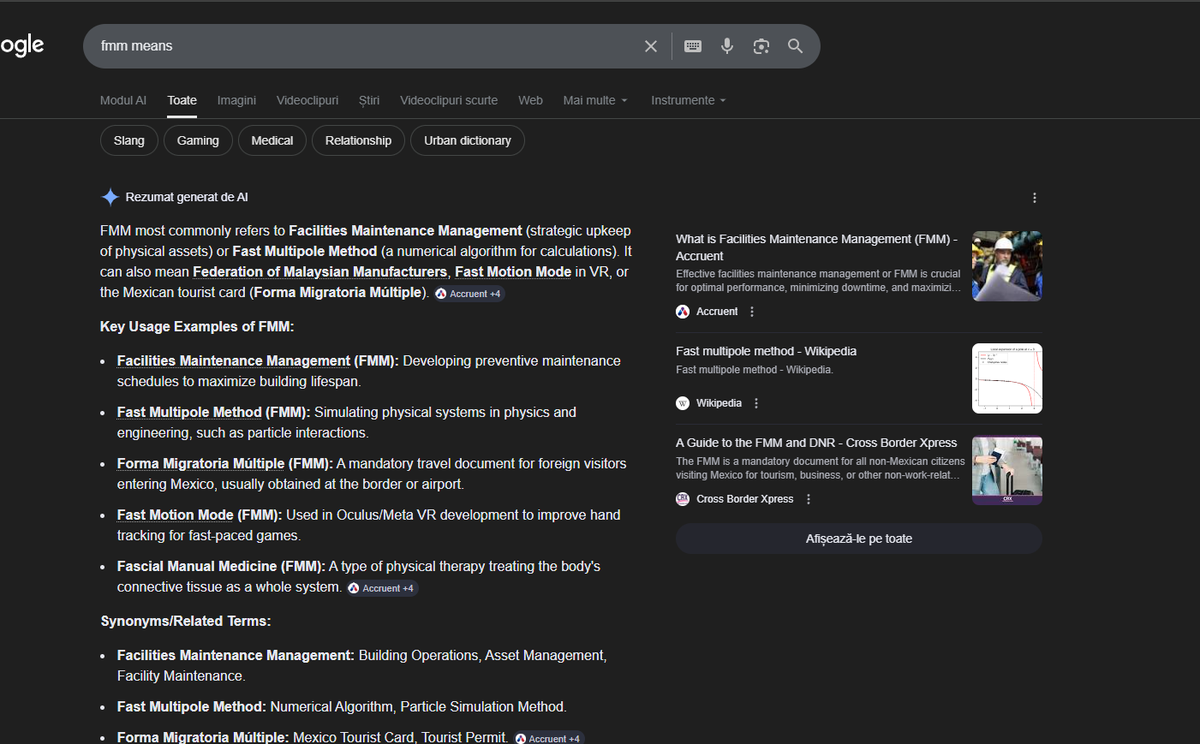
Task: Click the Accruent +4 chip after Fascial Manual Medicine
Action: tap(381, 588)
